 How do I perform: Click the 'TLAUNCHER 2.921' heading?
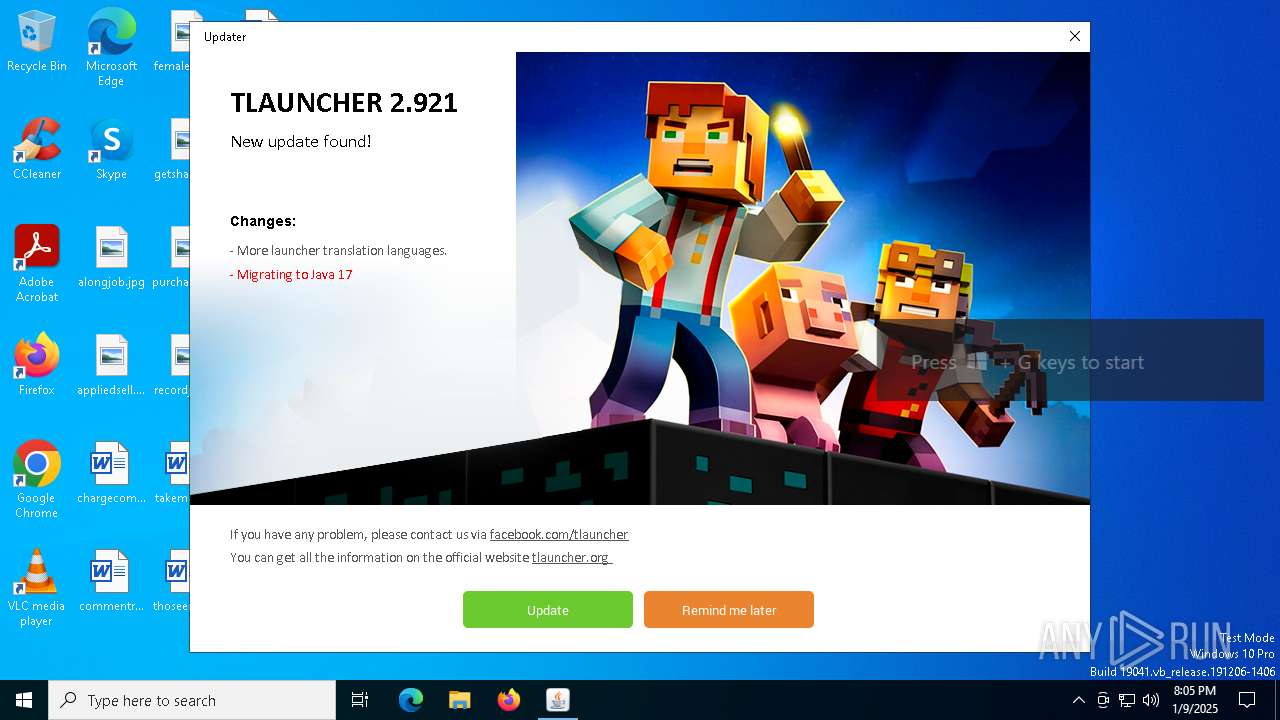tap(344, 102)
